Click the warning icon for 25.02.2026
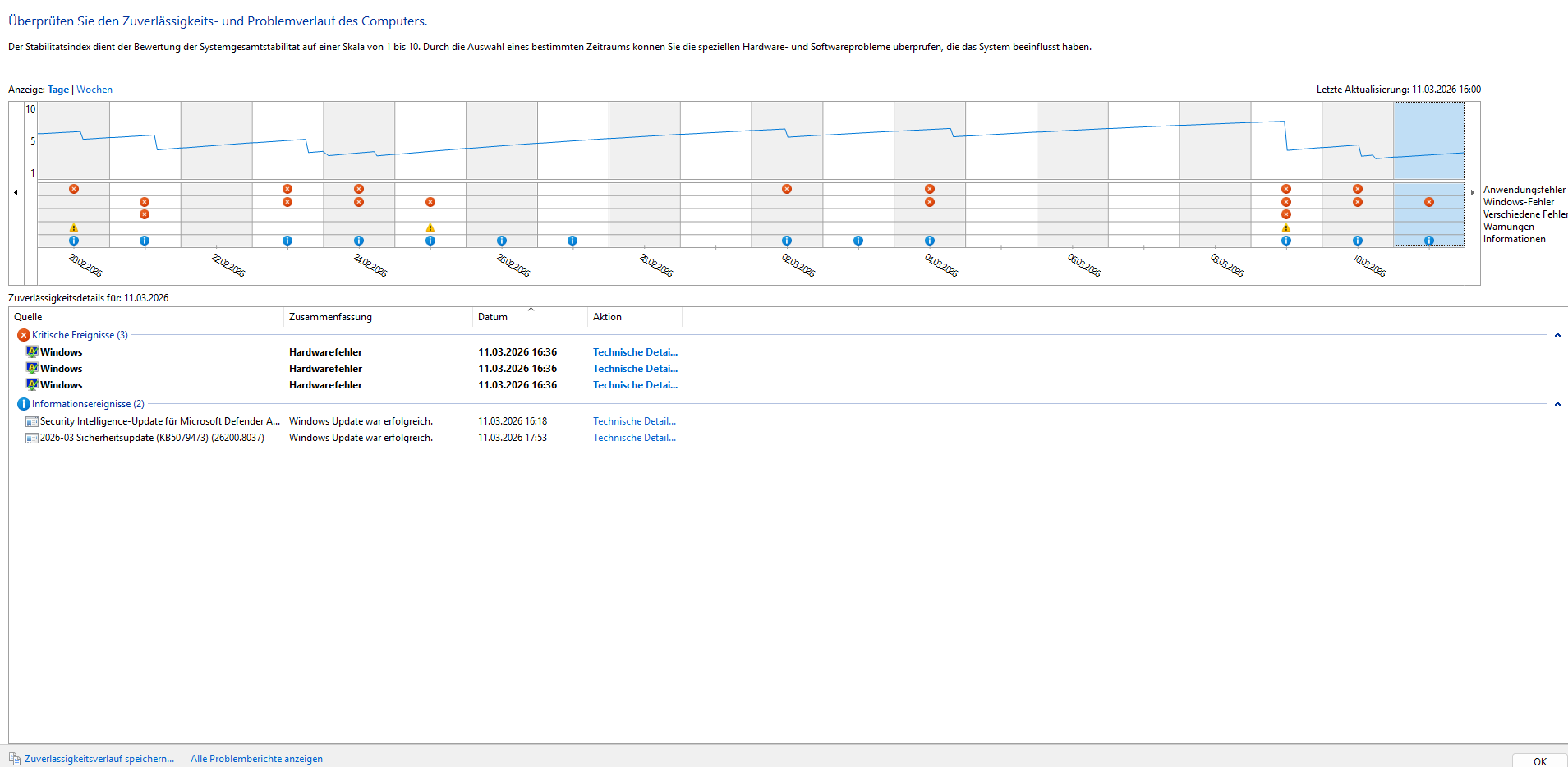Screen dimensions: 1568x767 (x=430, y=227)
